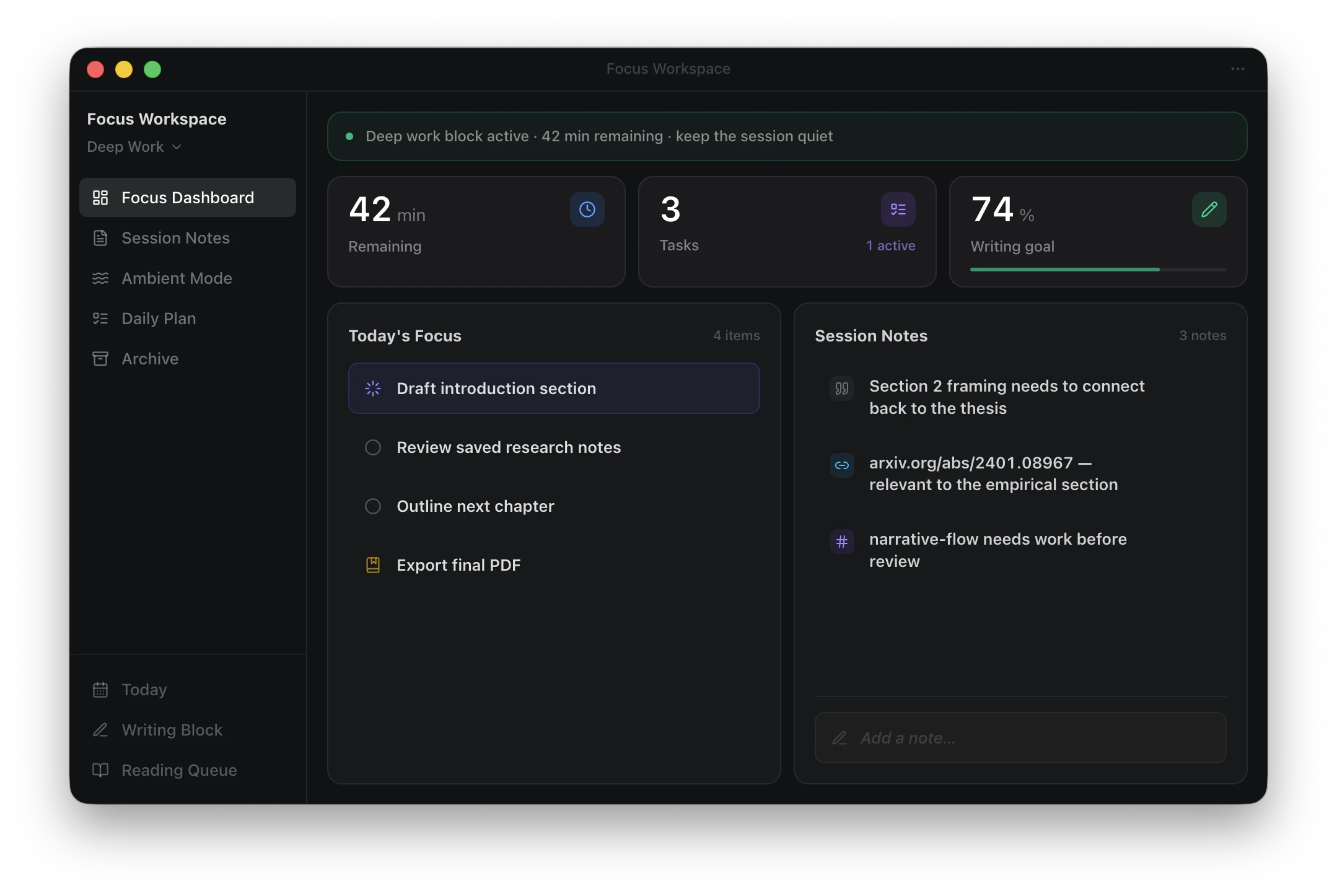Click the Add a note input field
1337x896 pixels.
coord(1020,737)
